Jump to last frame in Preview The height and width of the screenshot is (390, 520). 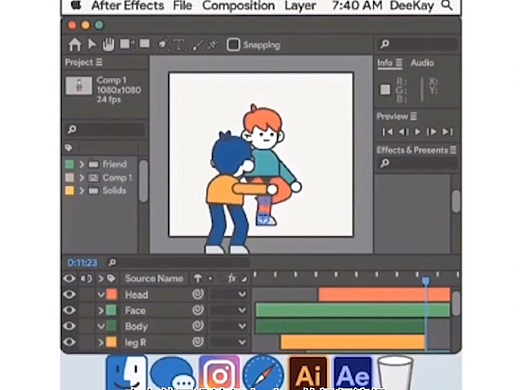pos(447,132)
